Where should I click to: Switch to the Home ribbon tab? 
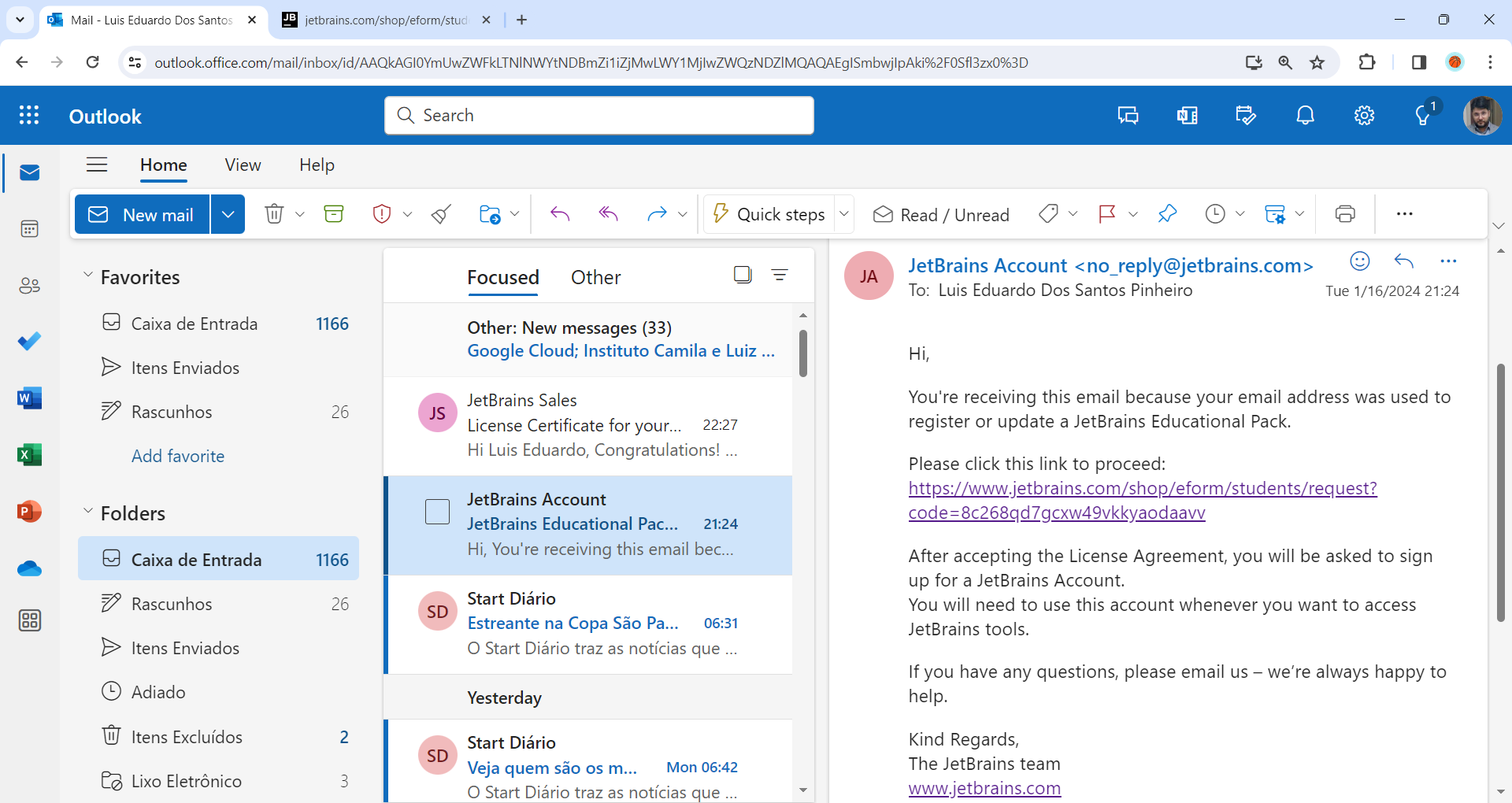click(x=164, y=165)
